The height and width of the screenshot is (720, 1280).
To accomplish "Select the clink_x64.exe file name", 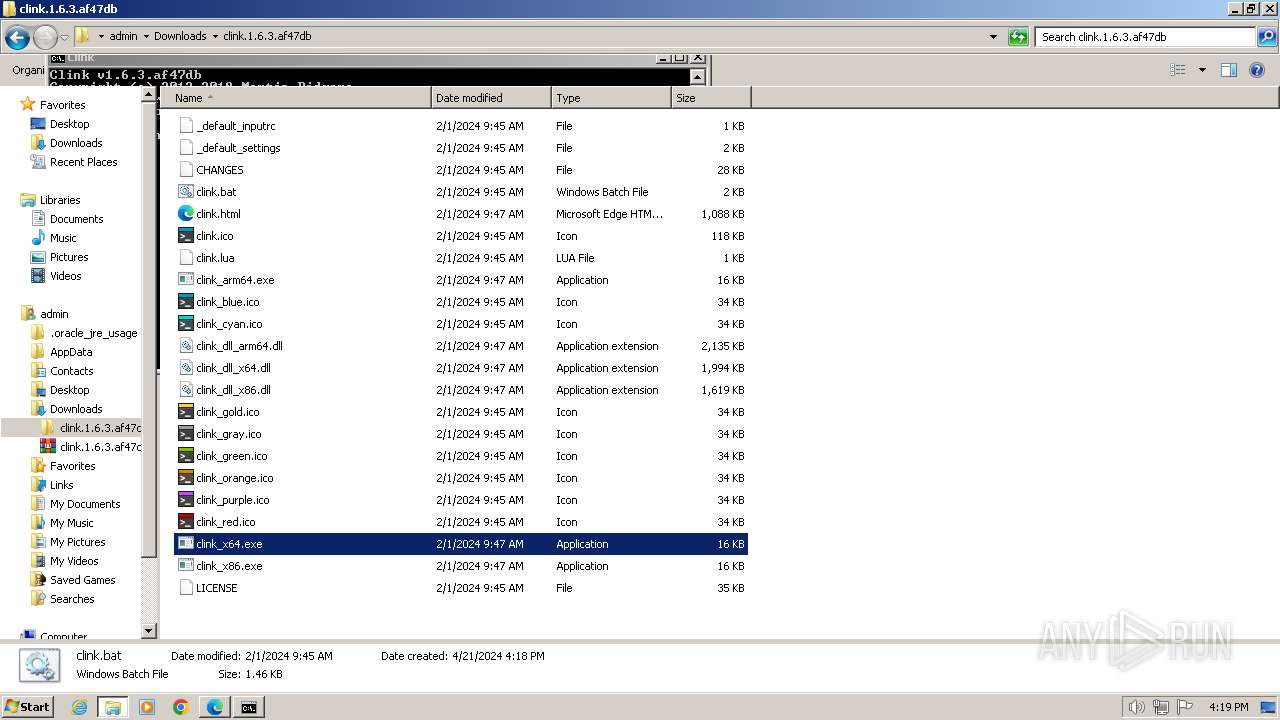I will click(229, 544).
